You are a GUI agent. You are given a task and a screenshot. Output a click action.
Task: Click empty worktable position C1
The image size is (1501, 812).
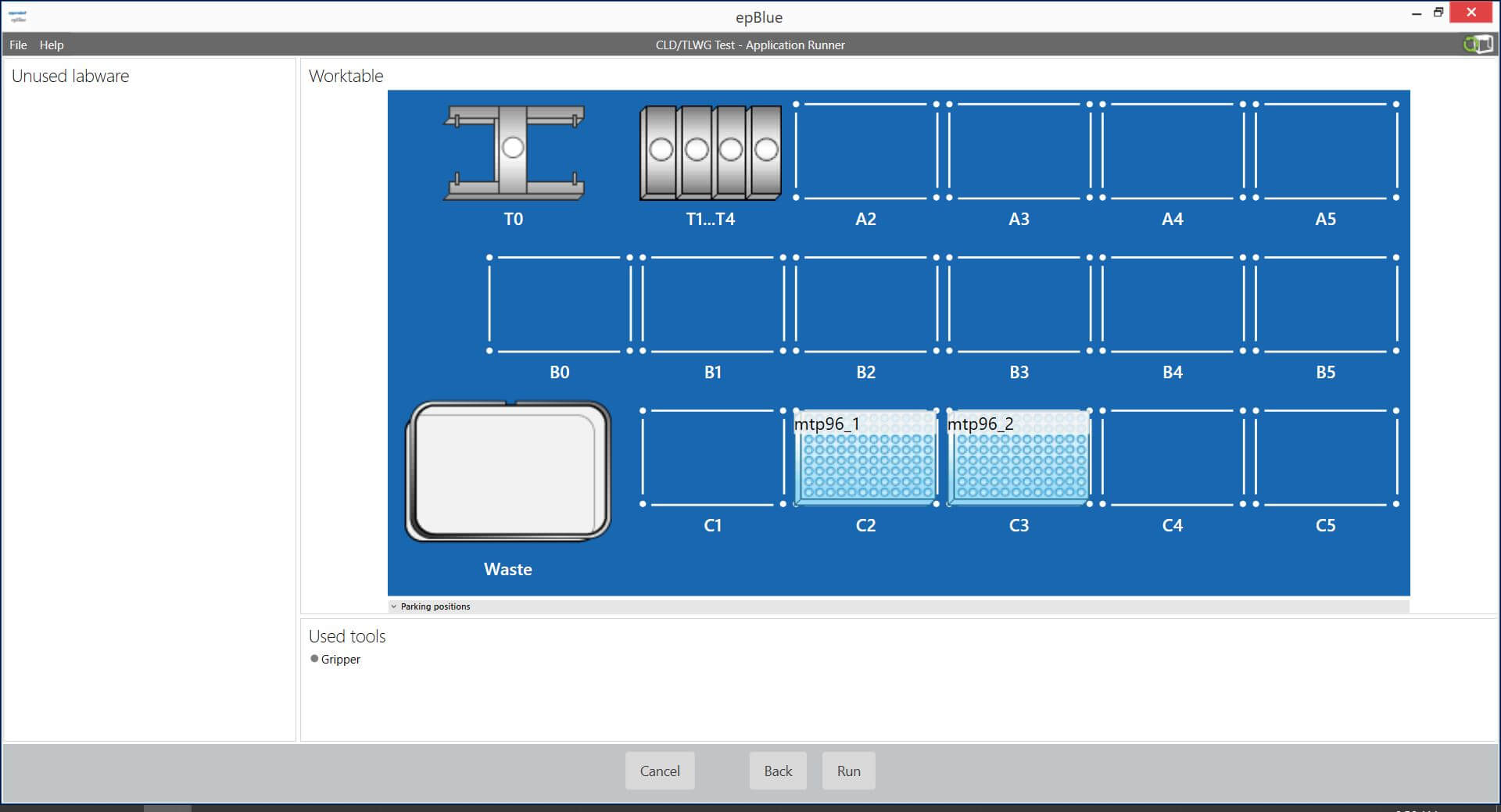coord(712,457)
